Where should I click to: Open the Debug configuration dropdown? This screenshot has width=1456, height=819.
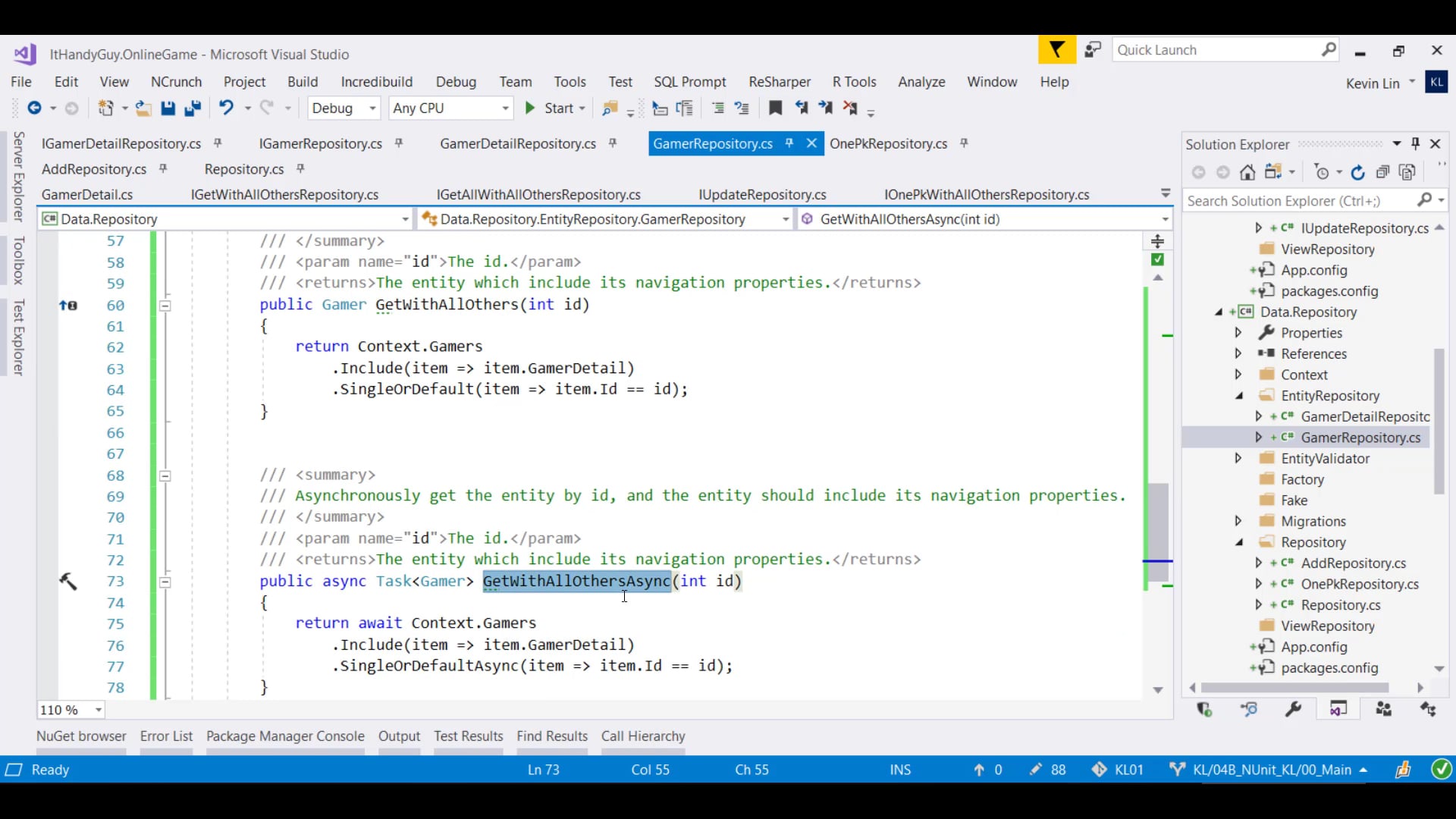(x=372, y=108)
